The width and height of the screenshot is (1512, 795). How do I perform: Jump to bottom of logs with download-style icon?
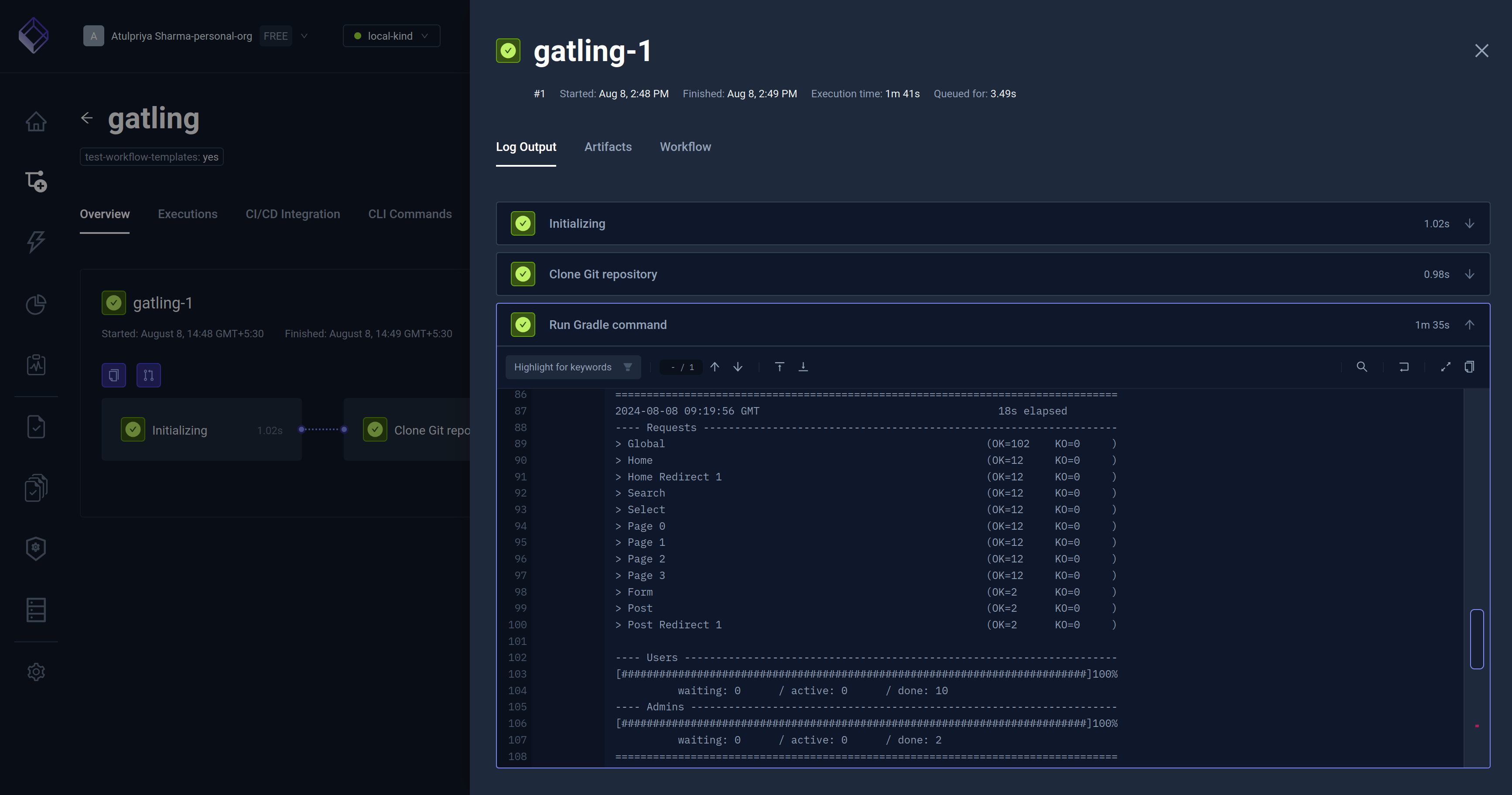(x=804, y=367)
